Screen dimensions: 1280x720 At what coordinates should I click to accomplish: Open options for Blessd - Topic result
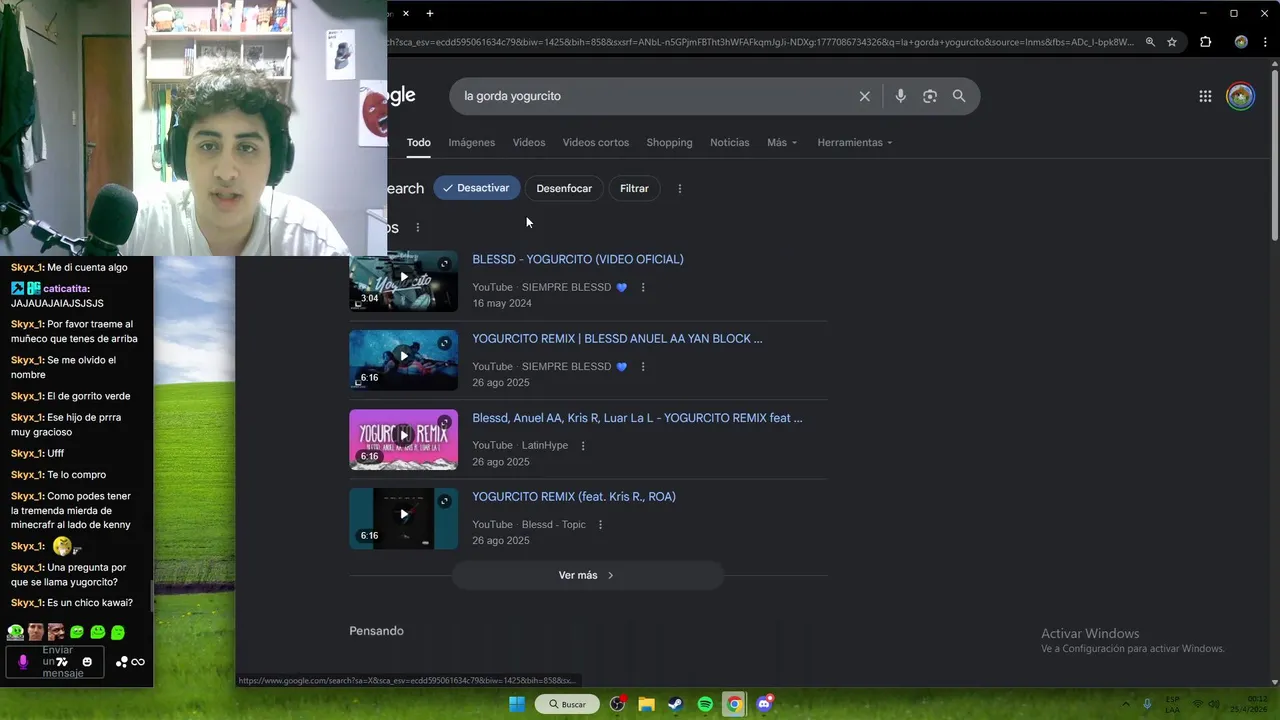tap(601, 524)
